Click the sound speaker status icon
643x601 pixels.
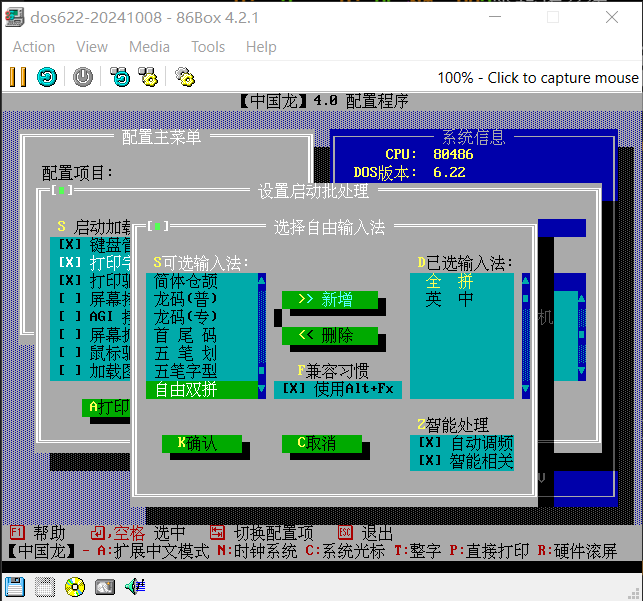[x=135, y=586]
